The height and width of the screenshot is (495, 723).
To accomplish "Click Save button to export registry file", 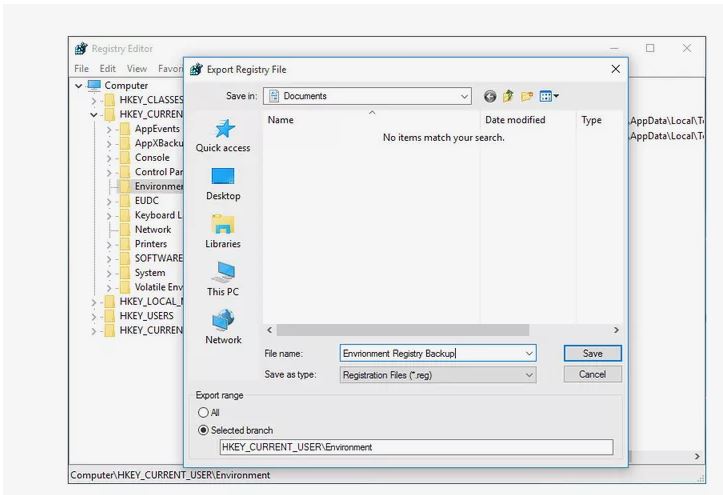I will point(593,354).
